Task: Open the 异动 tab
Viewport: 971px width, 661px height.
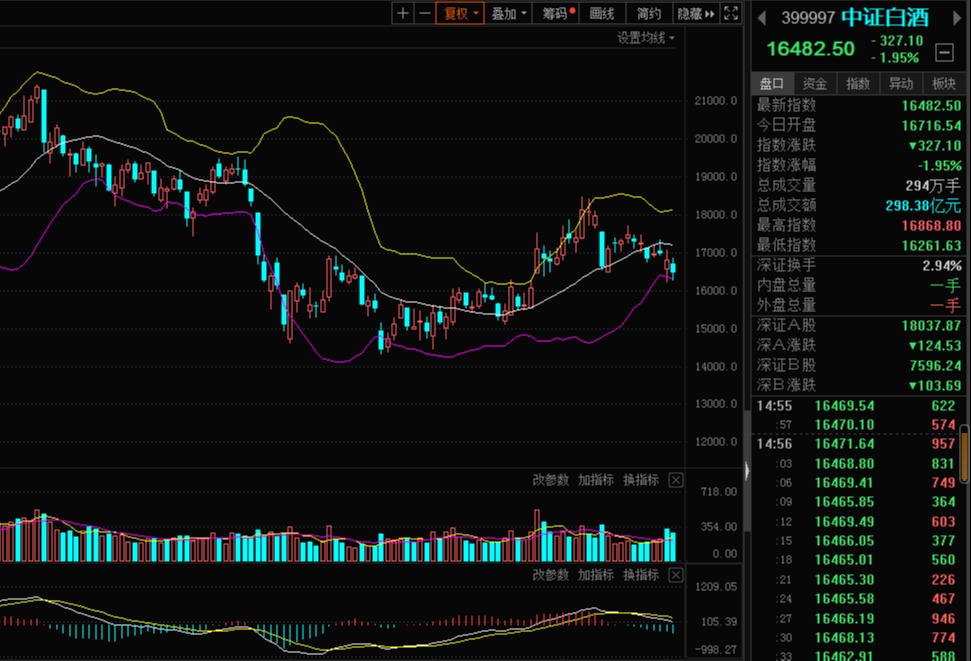Action: [901, 84]
